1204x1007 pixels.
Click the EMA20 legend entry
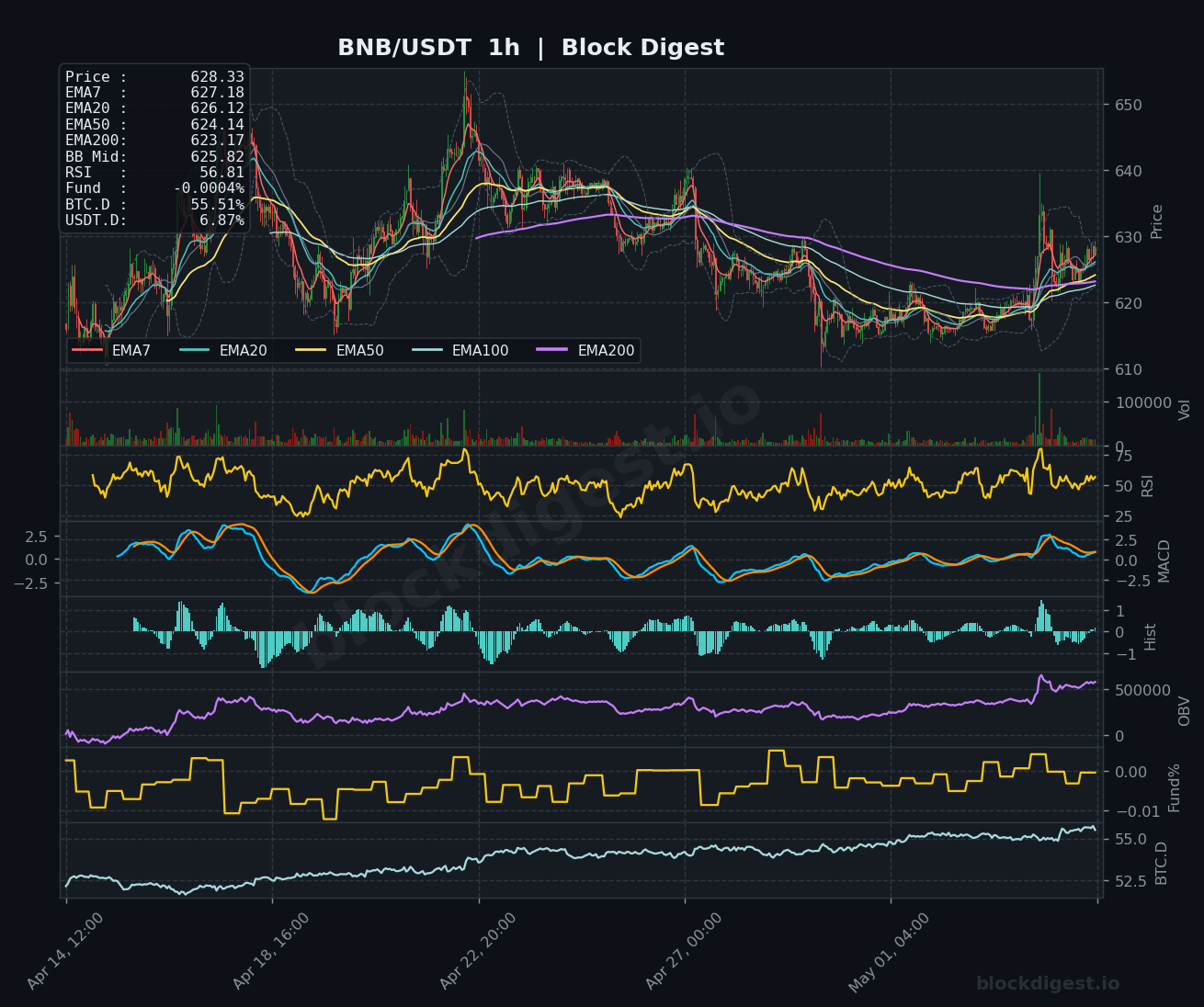click(x=223, y=350)
